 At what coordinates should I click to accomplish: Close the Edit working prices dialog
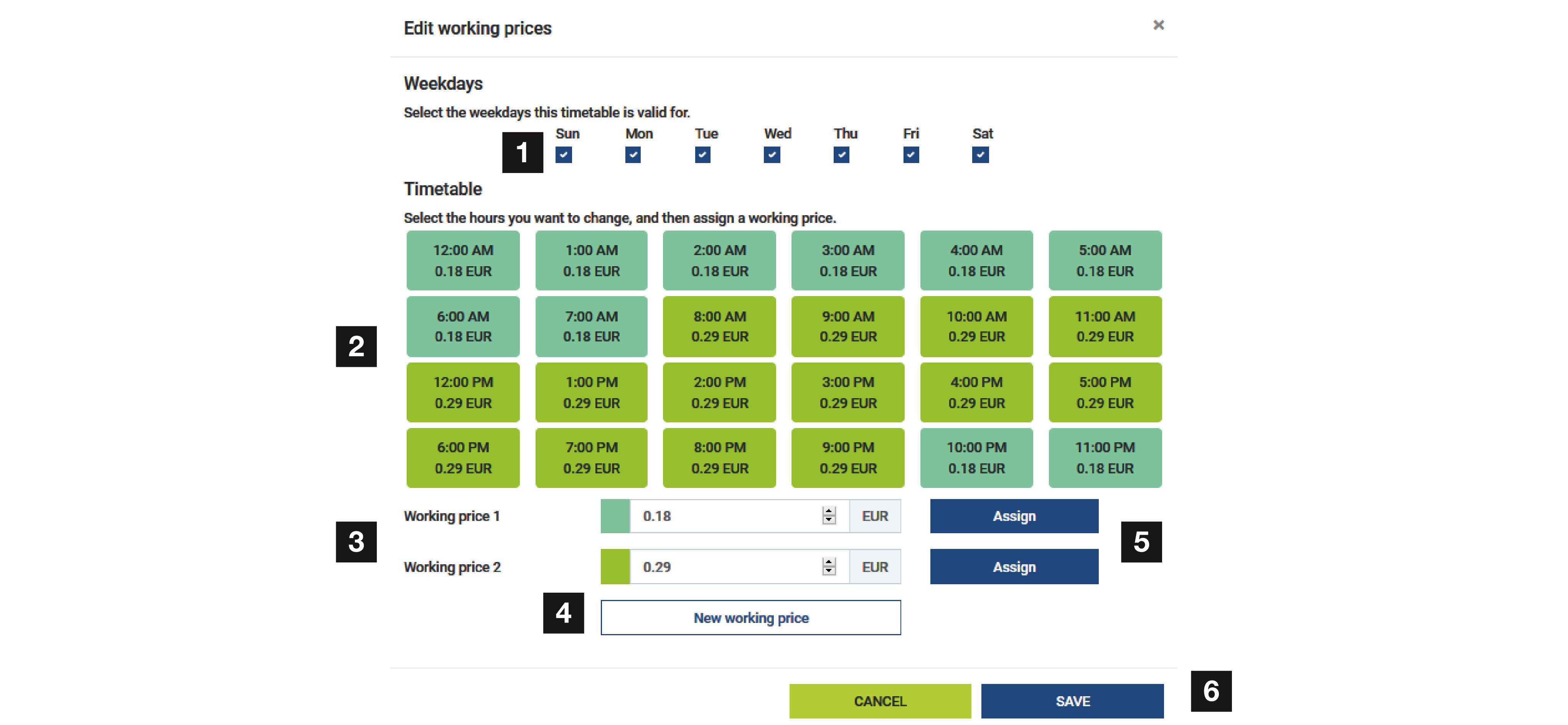point(1158,25)
